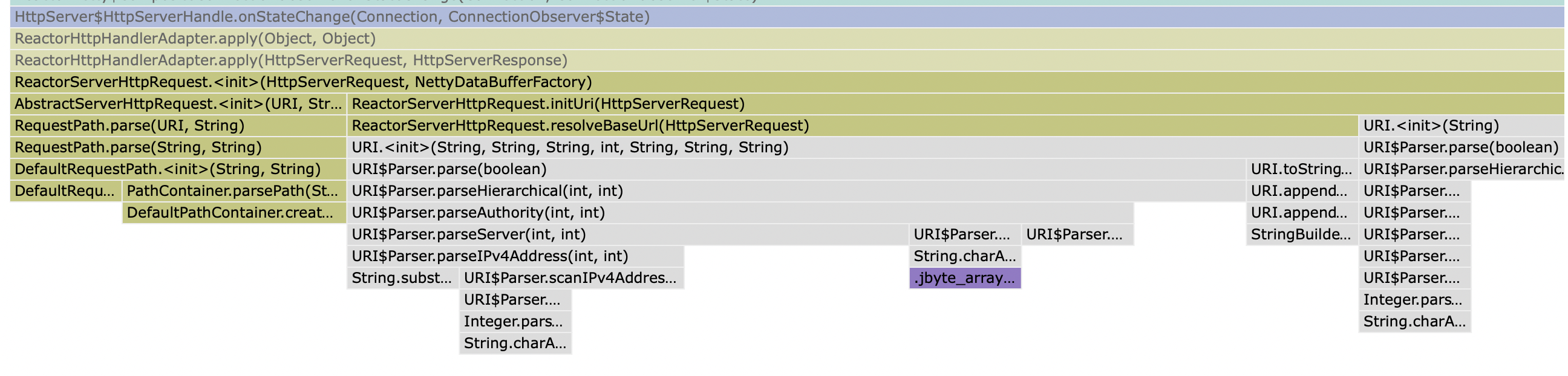Viewport: 1568px width, 376px height.
Task: Click the AbstractServerHttpRequest.<init> frame
Action: [x=178, y=104]
